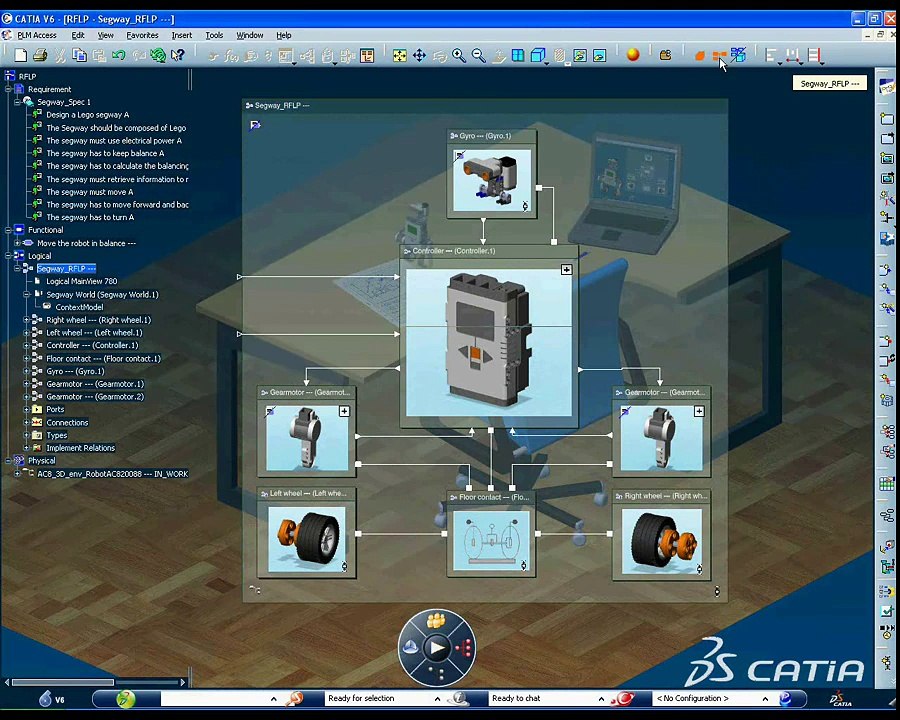
Task: Expand the Controller block plus button
Action: [x=567, y=269]
